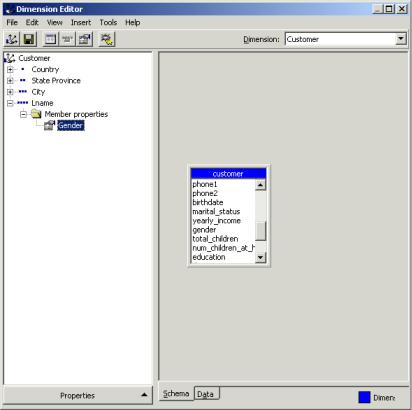Select the education column
The height and width of the screenshot is (410, 412).
coord(209,257)
